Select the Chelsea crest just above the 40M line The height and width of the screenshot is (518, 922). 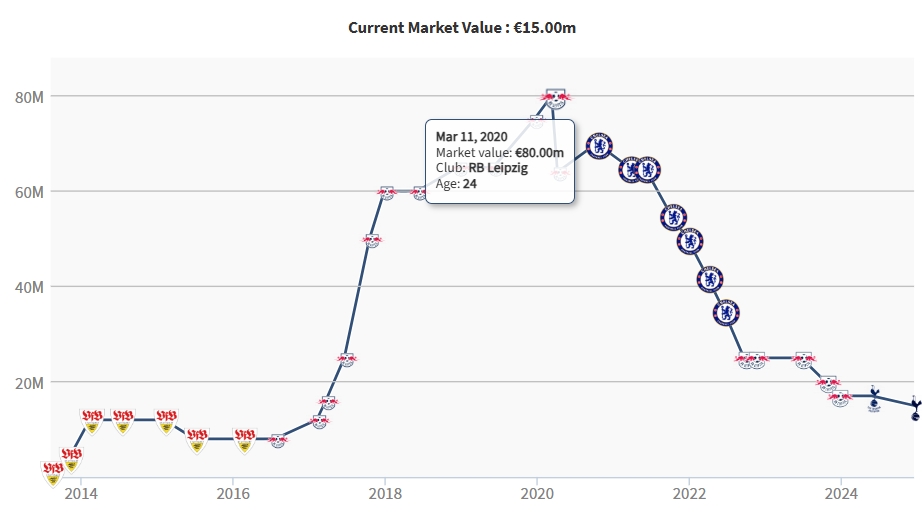[710, 280]
